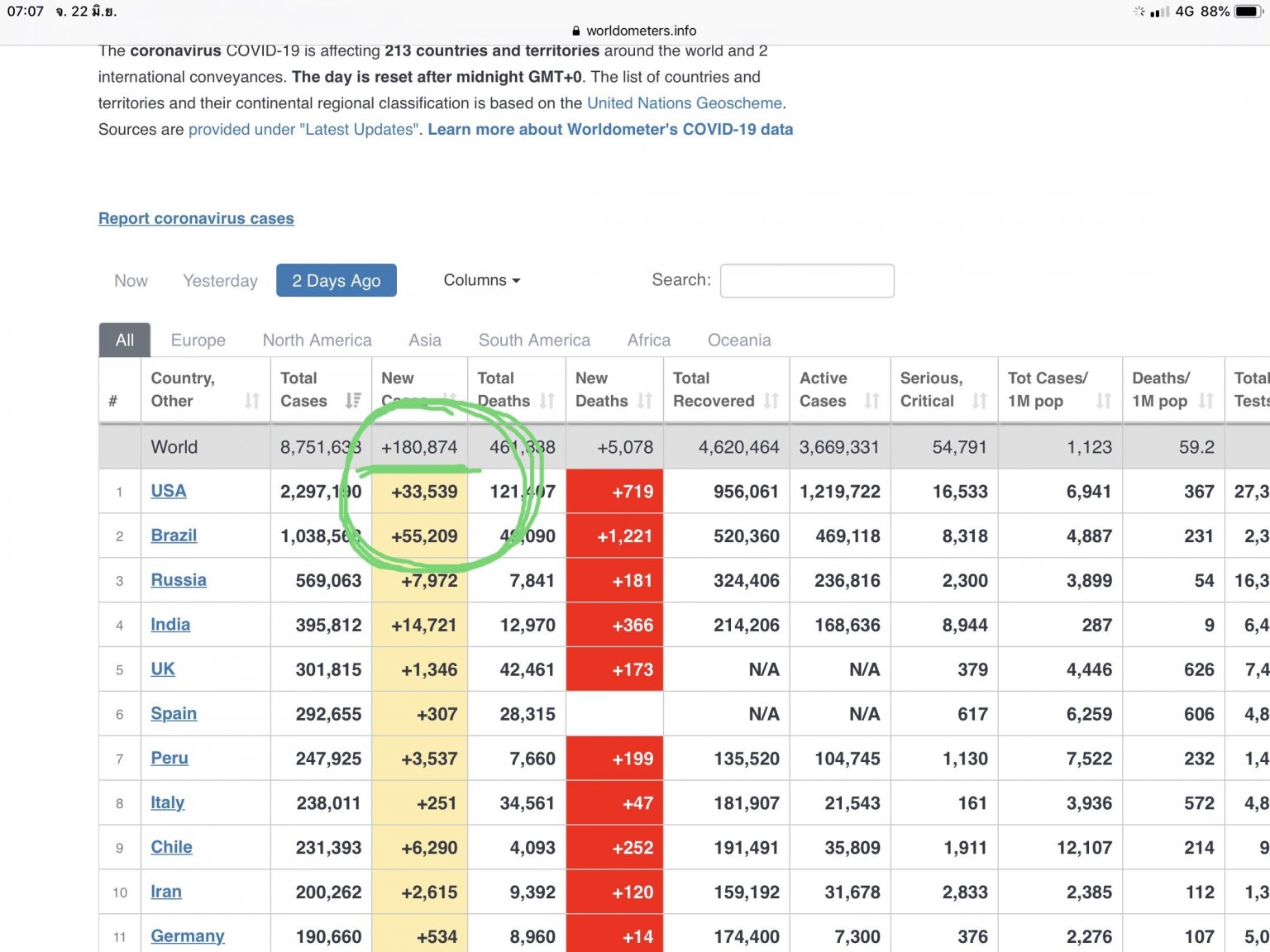1270x952 pixels.
Task: Filter table by Europe tab
Action: [x=198, y=340]
